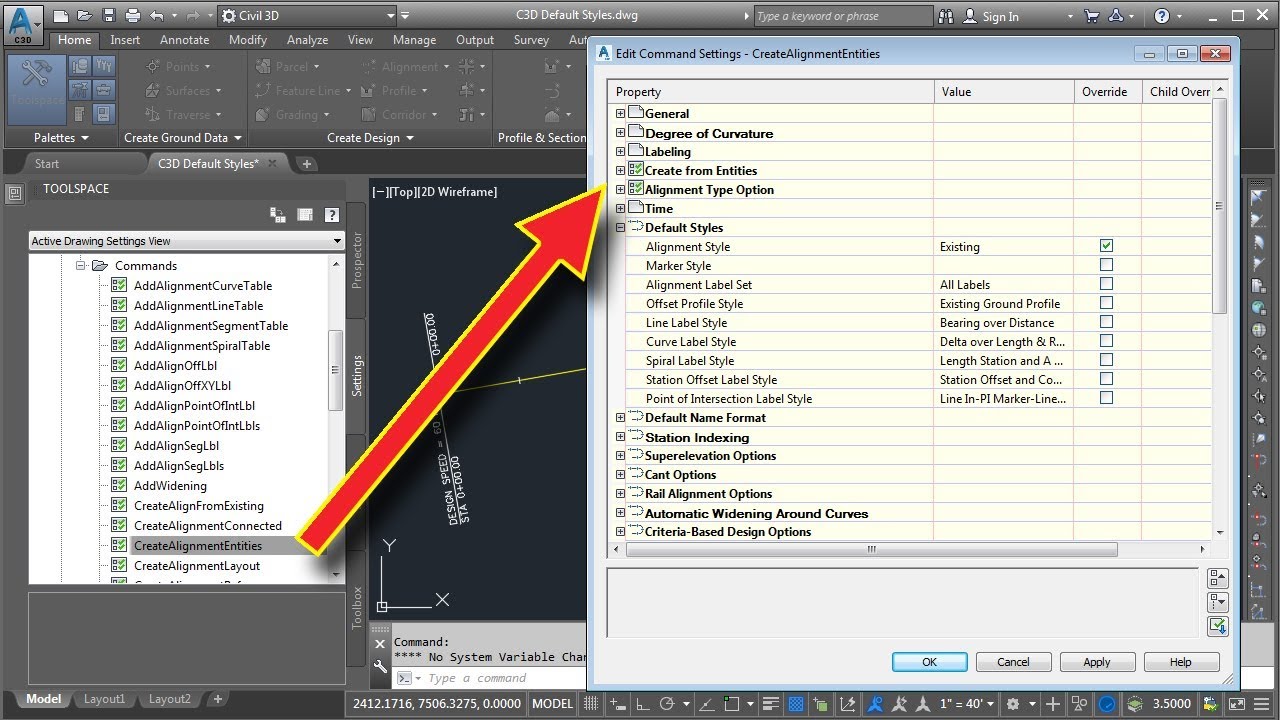
Task: Click the New drawing quick-access icon
Action: click(x=62, y=16)
